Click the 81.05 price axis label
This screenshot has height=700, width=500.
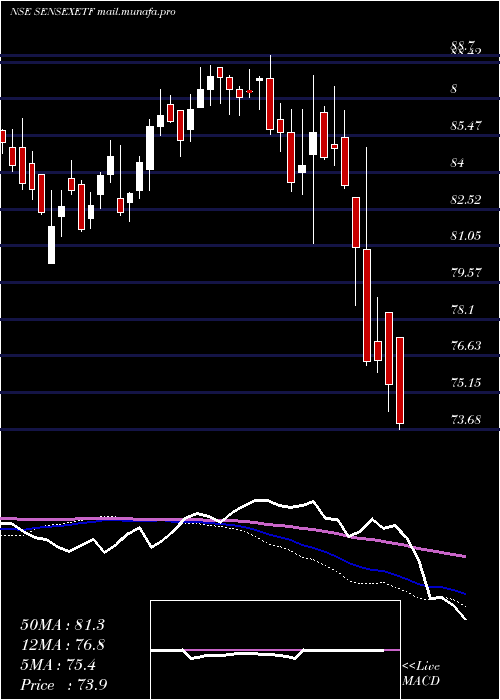pyautogui.click(x=466, y=236)
